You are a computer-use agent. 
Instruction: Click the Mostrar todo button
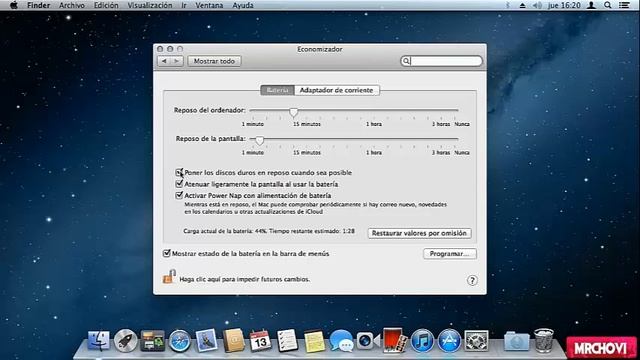pos(214,61)
